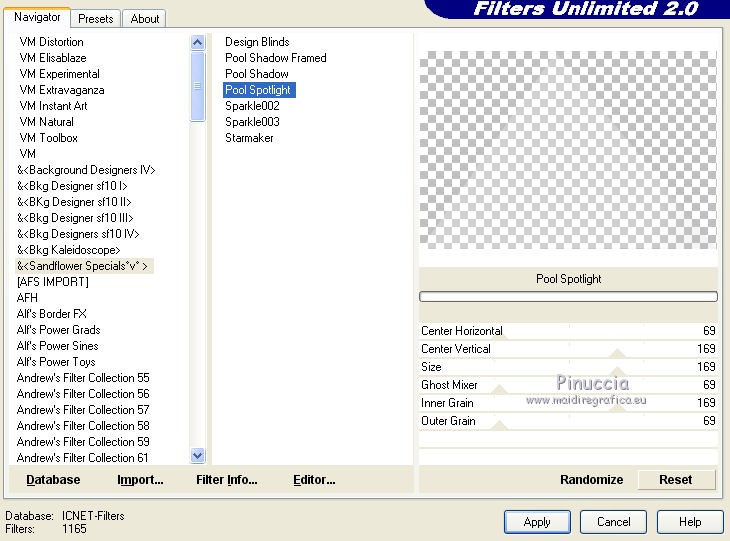The height and width of the screenshot is (541, 730).
Task: Choose the Pool Shadow filter
Action: coord(257,74)
